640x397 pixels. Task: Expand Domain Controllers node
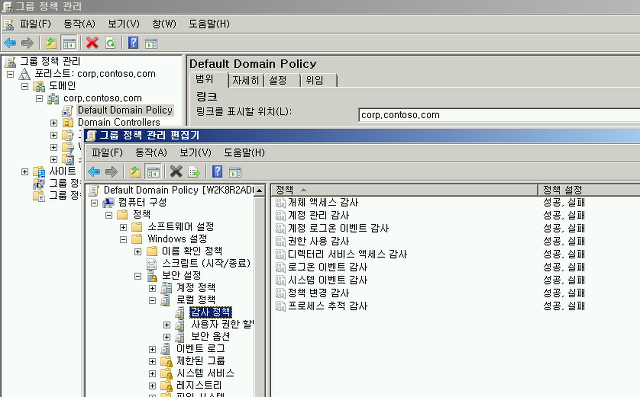tap(53, 123)
